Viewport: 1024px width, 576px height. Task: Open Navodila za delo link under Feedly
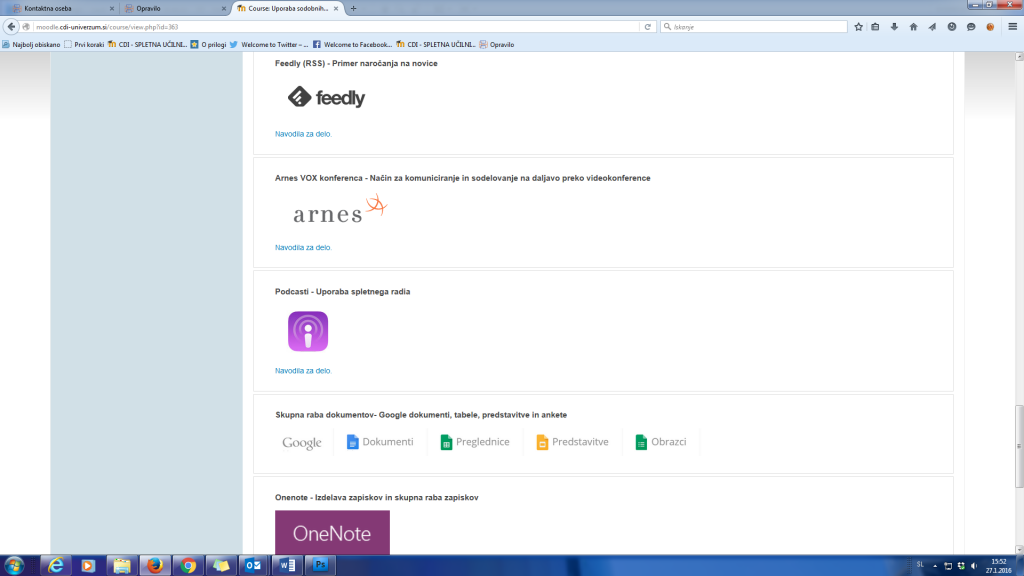(303, 133)
